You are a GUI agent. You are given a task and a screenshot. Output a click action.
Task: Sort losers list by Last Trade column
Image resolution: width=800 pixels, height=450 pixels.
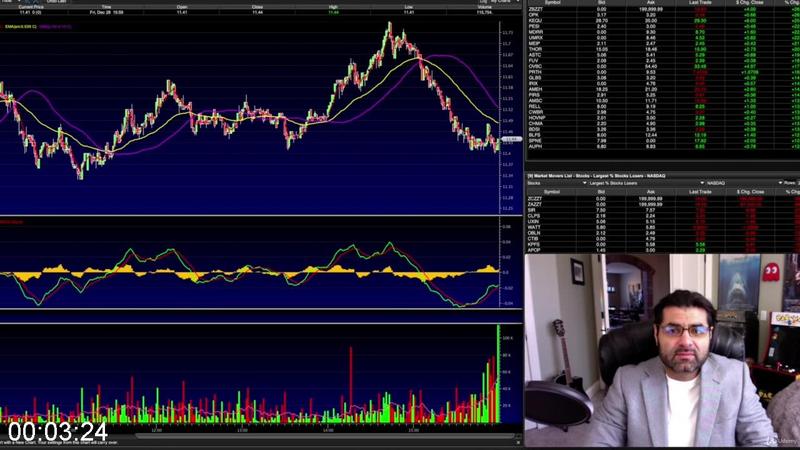[x=700, y=192]
